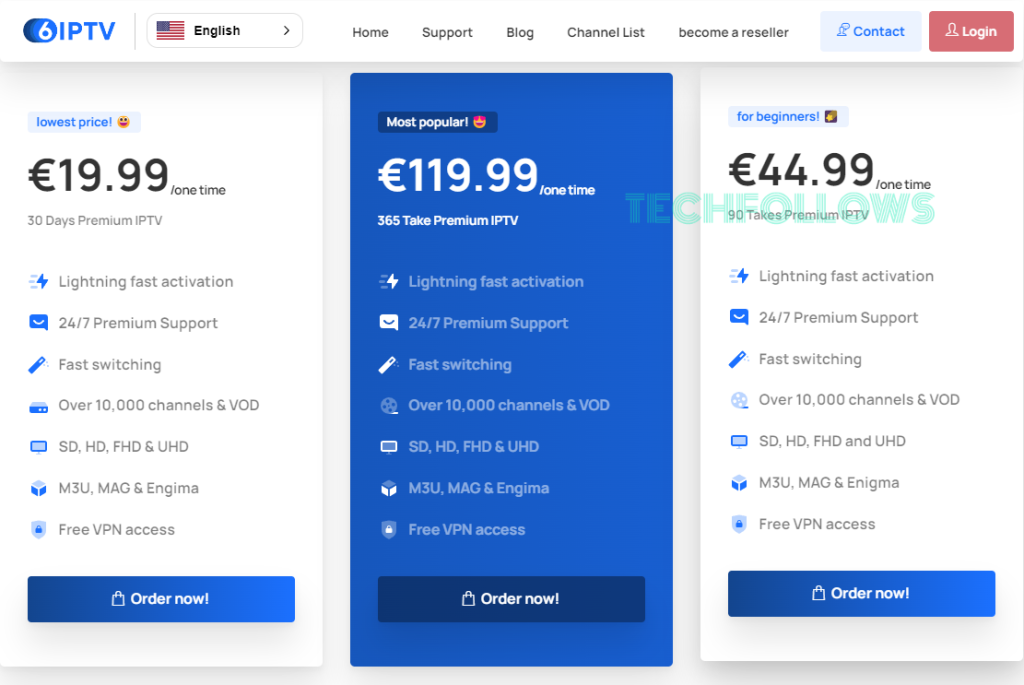The width and height of the screenshot is (1024, 685).
Task: Click lightning icon in €44.99 plan
Action: click(x=739, y=276)
